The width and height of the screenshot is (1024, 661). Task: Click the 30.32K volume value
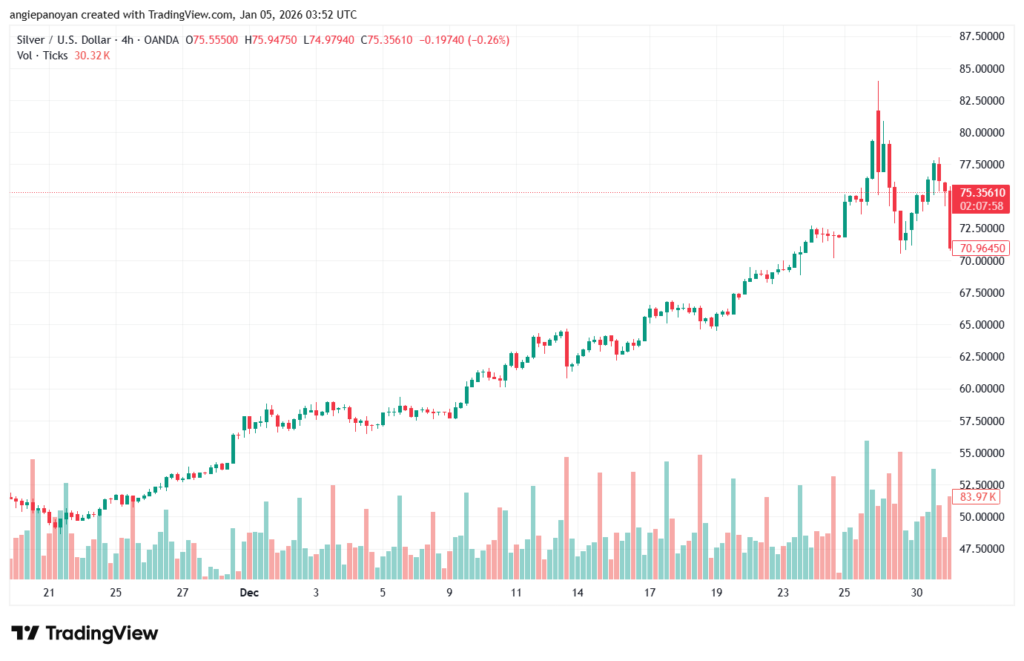point(92,55)
